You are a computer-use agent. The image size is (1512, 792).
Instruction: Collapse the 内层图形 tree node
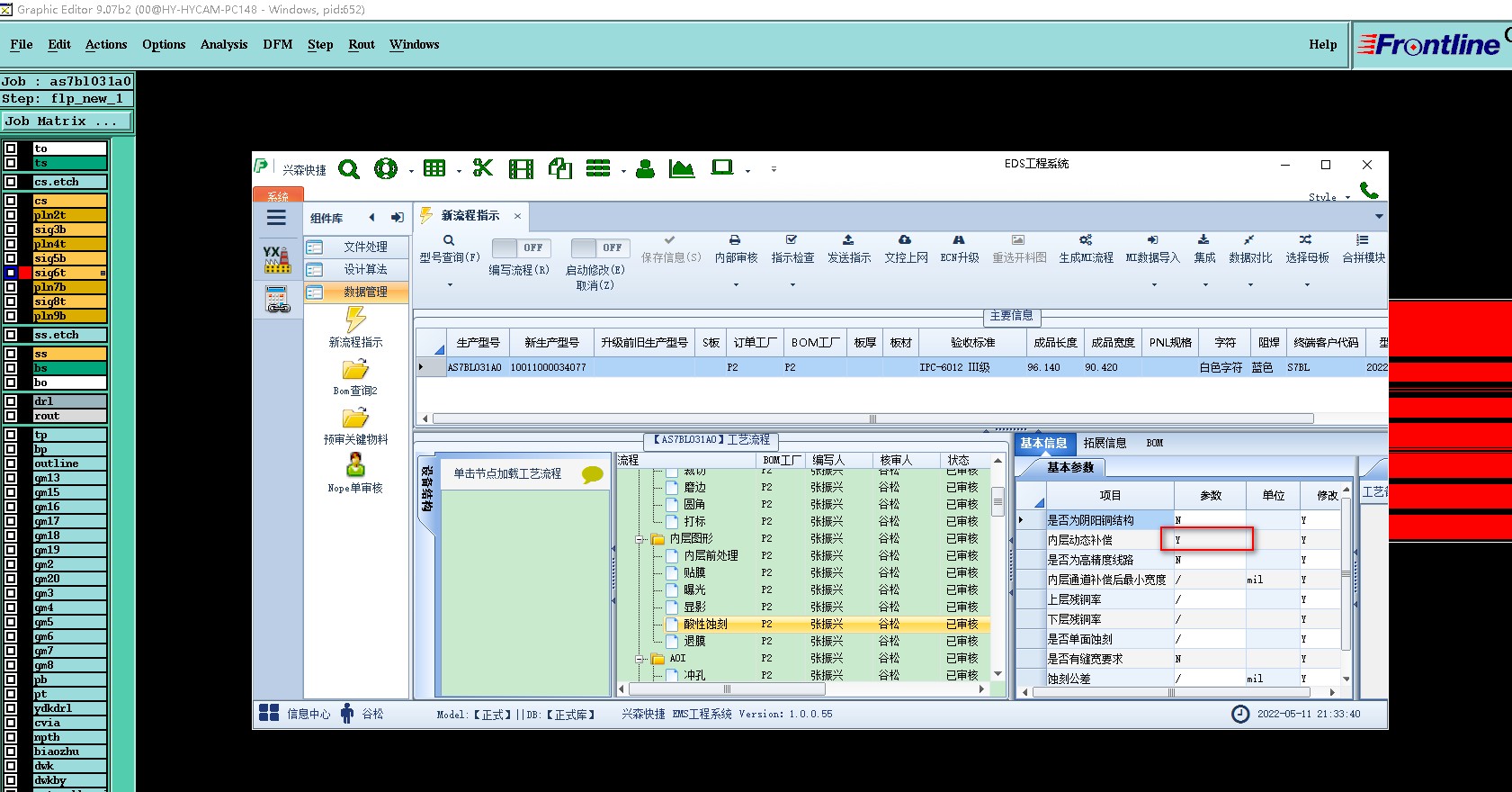(640, 539)
